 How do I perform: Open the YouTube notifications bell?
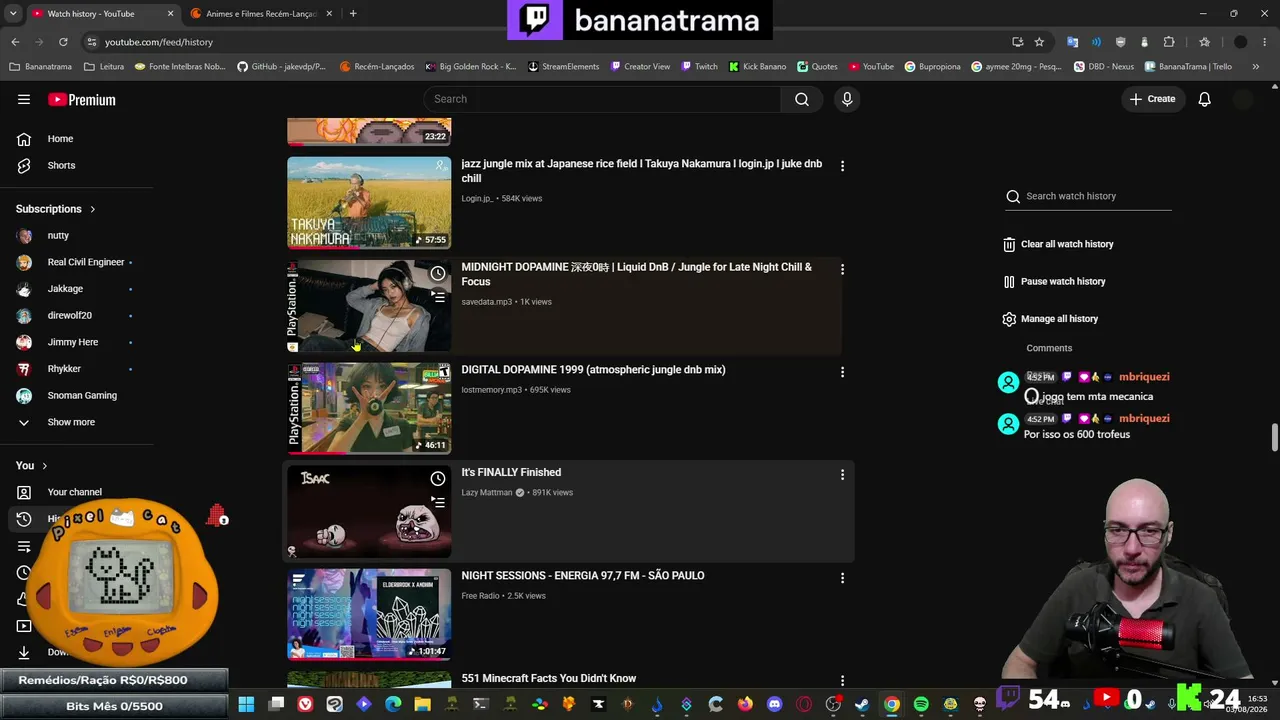tap(1204, 99)
